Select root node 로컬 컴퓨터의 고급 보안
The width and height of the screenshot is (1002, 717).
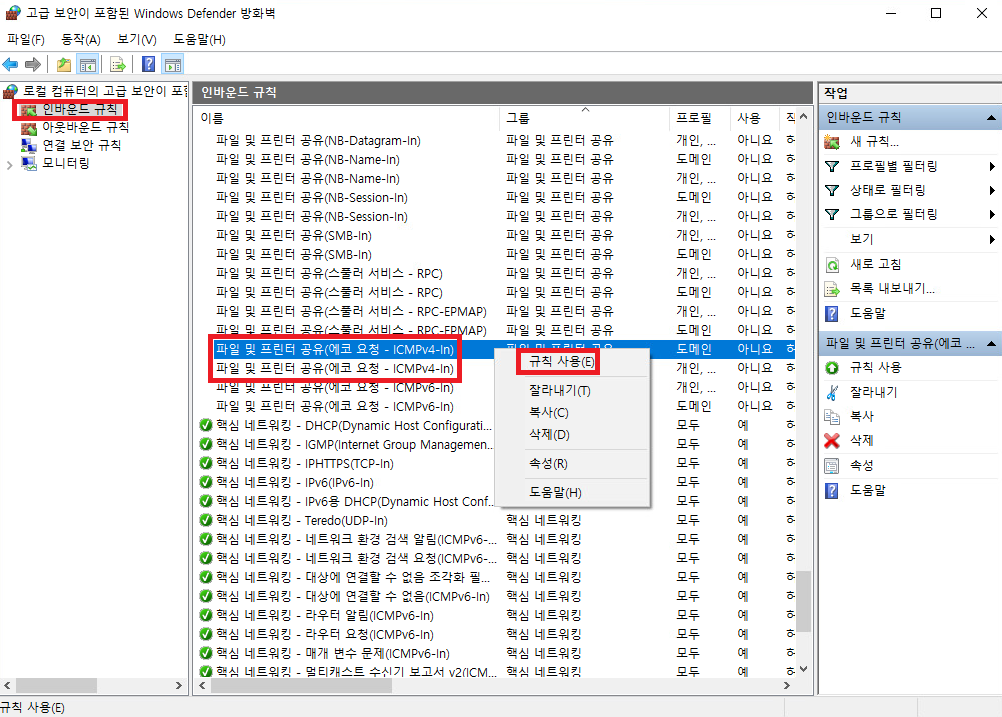coord(105,91)
